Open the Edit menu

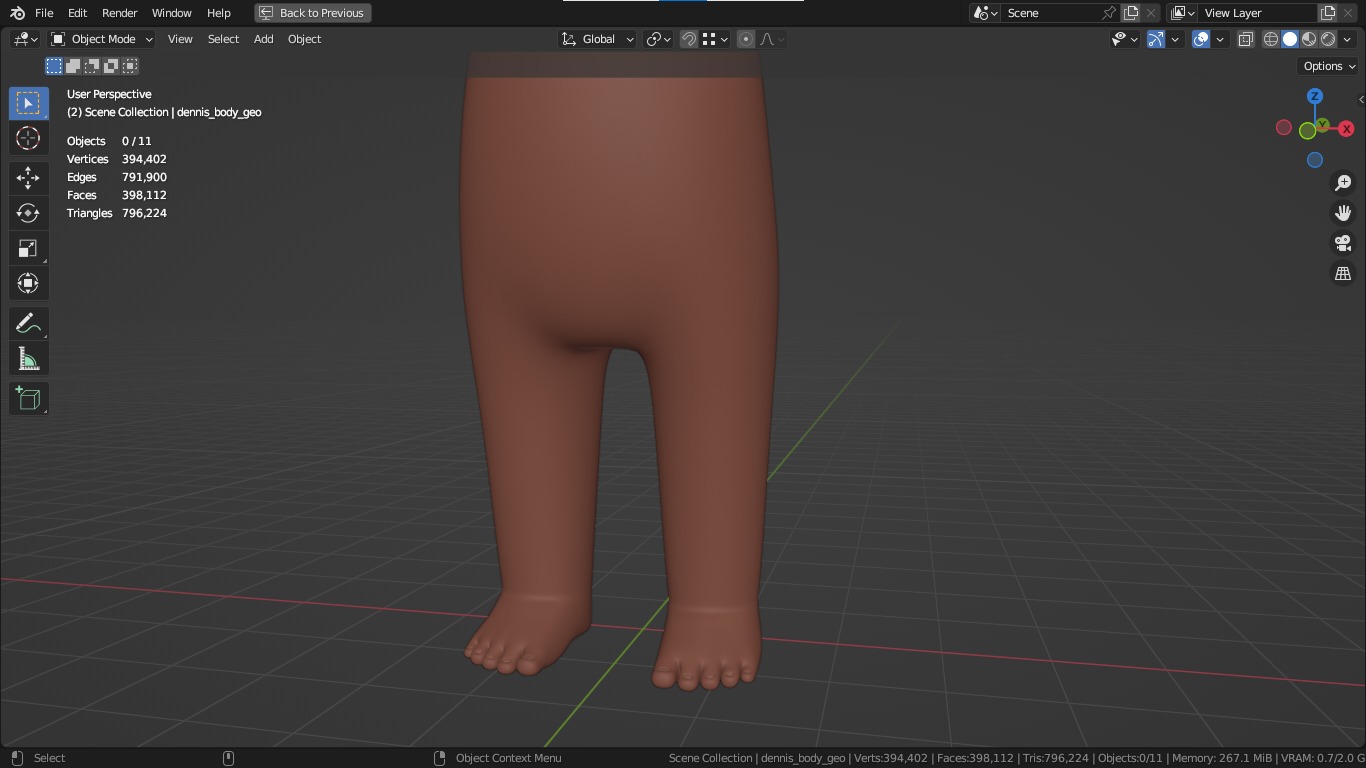pos(77,13)
